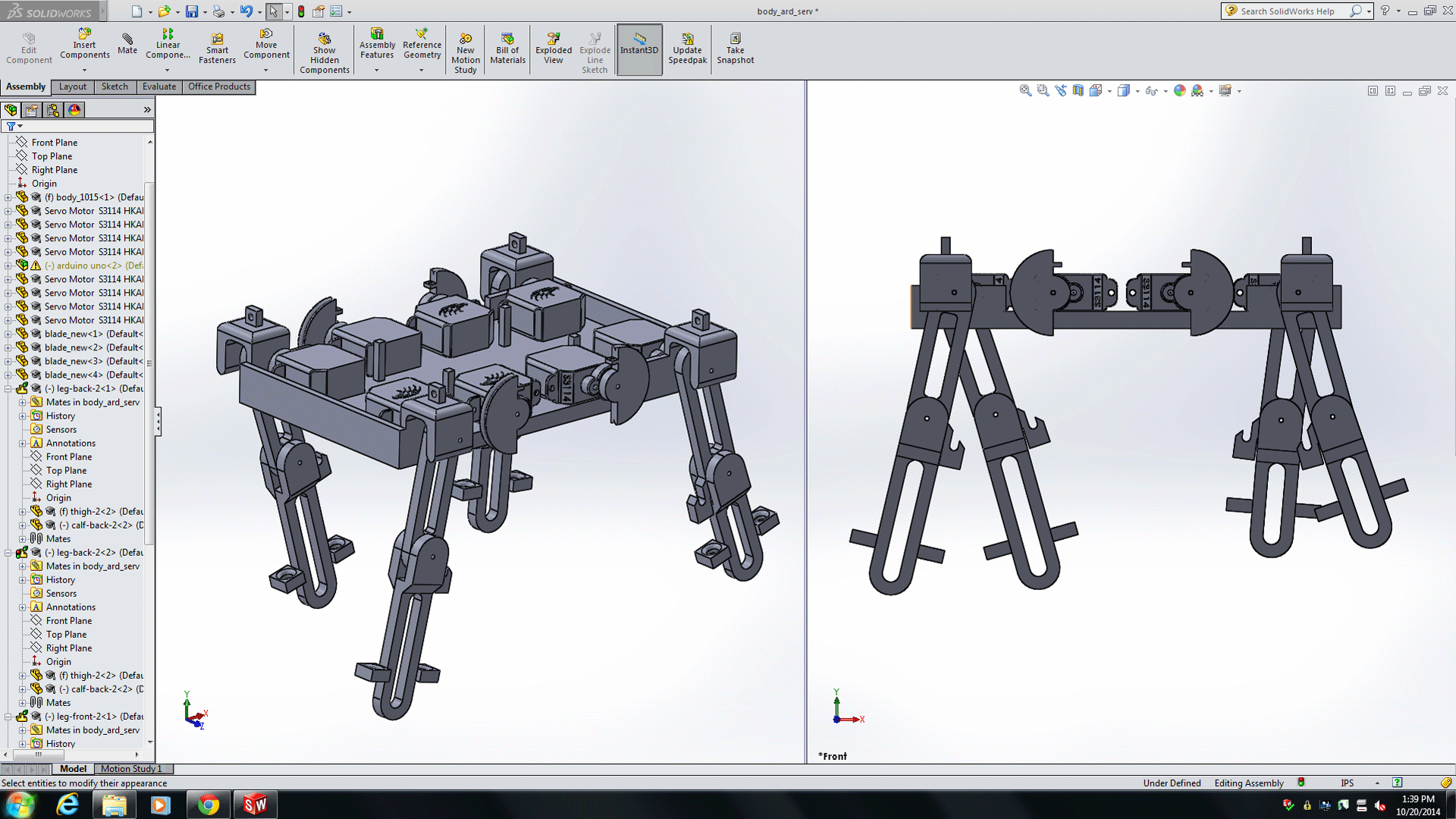Screen dimensions: 1456x819
Task: Click the Zoom to Fit icon
Action: (x=1025, y=91)
